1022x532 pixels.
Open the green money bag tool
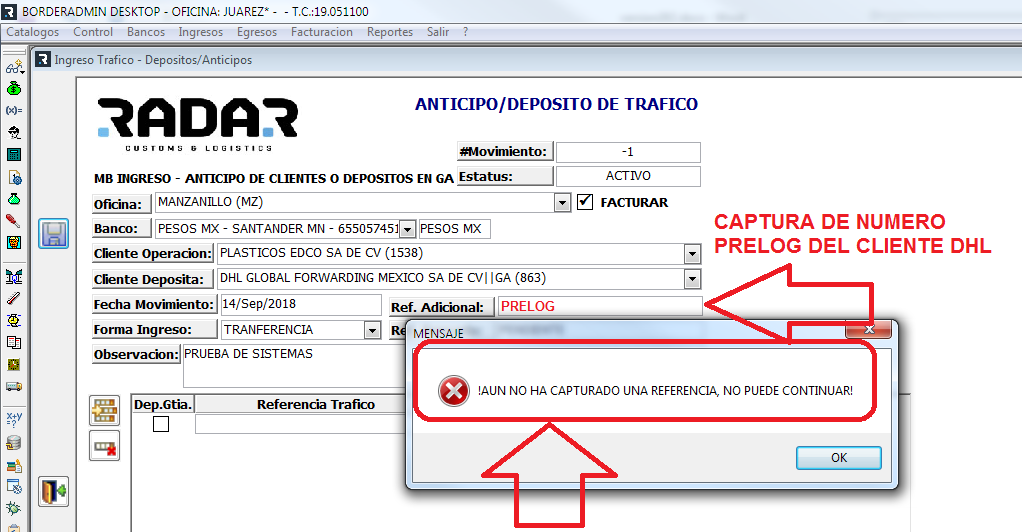tap(14, 89)
